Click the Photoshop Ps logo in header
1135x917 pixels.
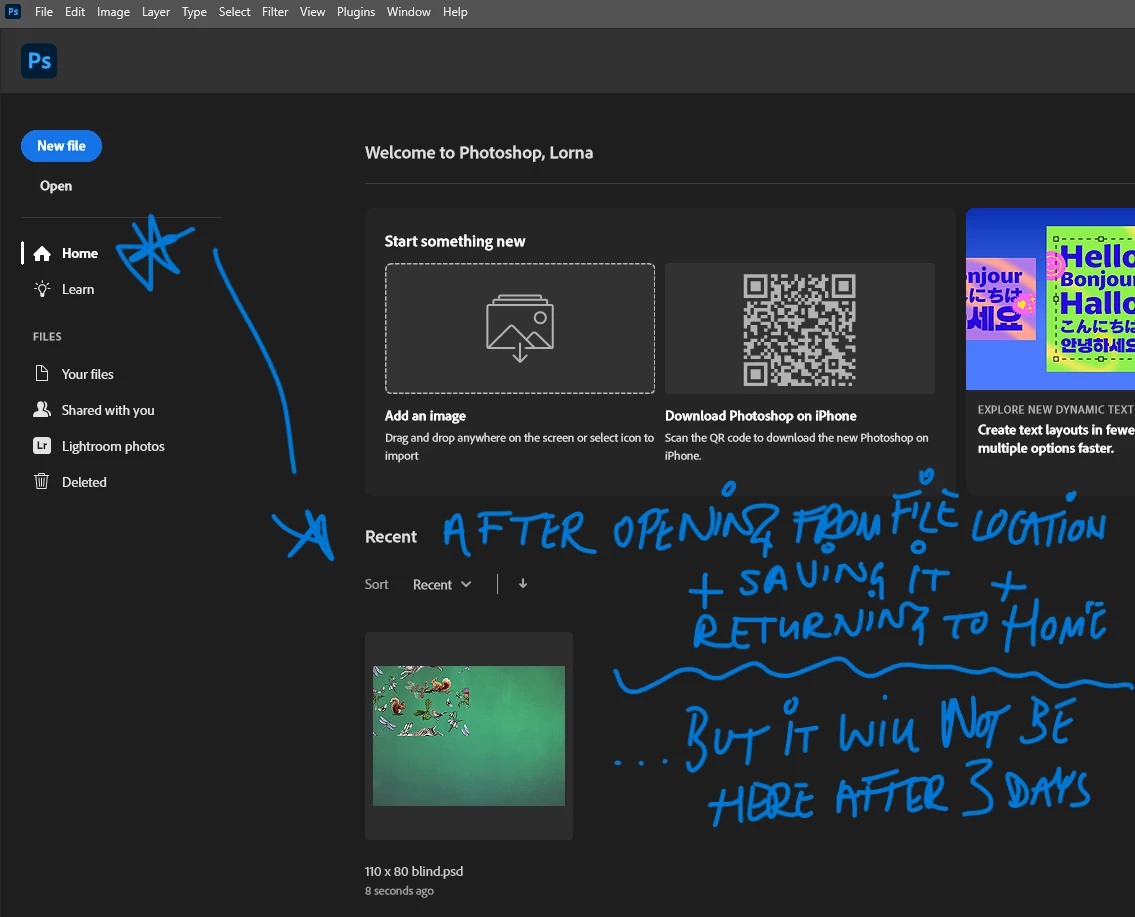coord(39,61)
